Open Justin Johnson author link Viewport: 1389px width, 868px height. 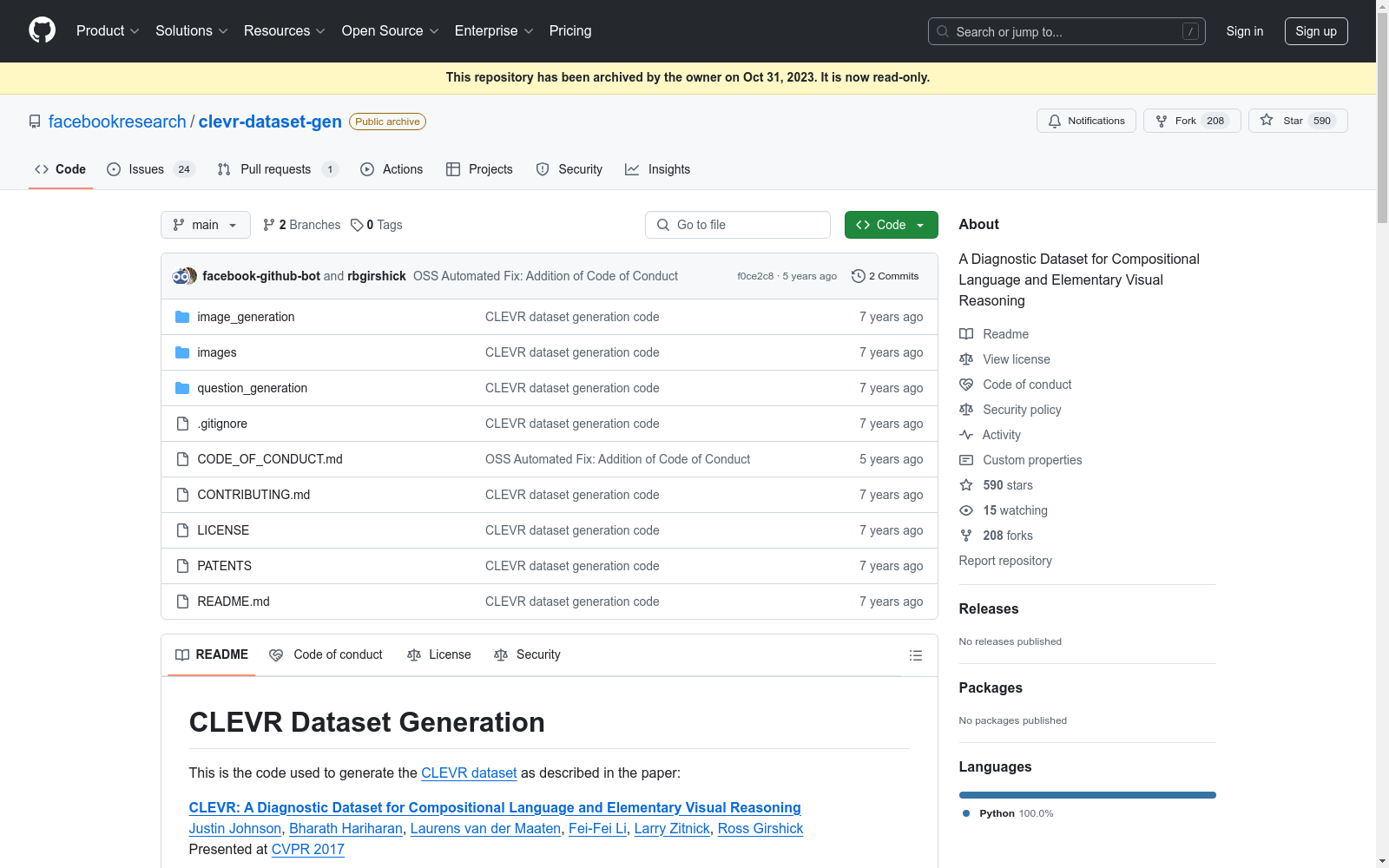[x=235, y=828]
